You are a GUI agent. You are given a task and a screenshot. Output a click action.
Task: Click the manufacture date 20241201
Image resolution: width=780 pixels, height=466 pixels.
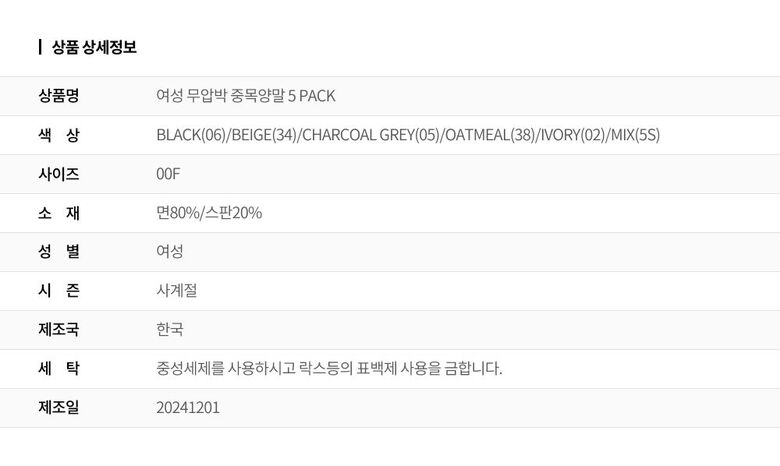[x=188, y=407]
